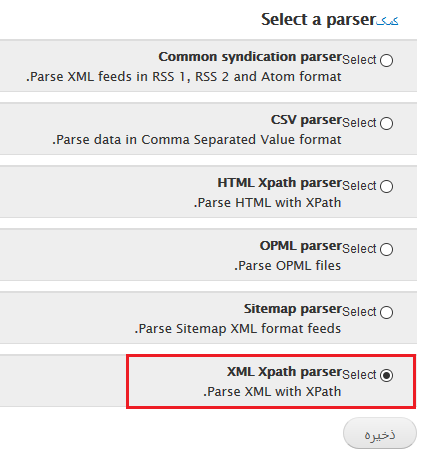
Task: Click the selected XML Xpath parser radio
Action: [x=386, y=376]
